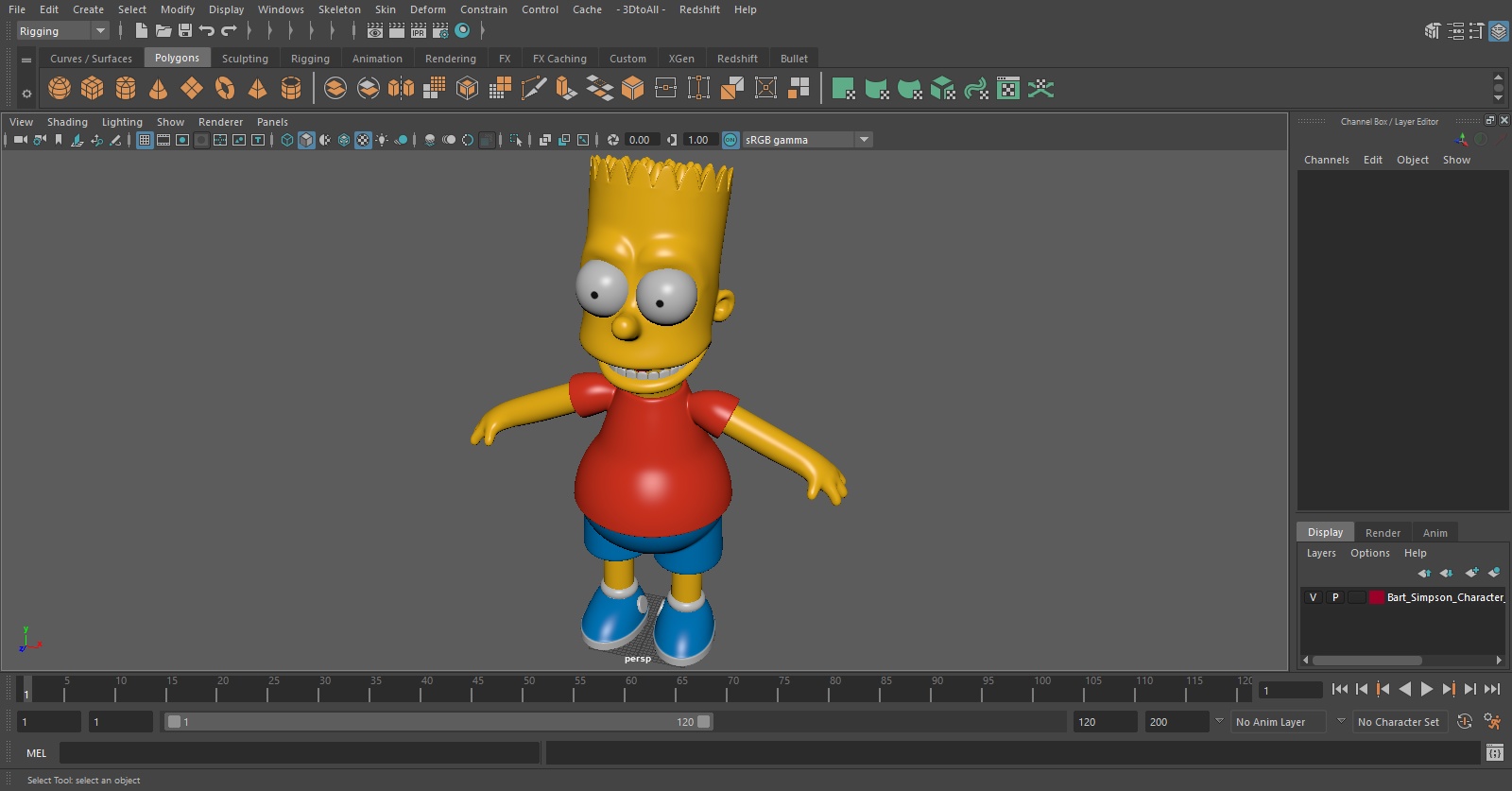Screen dimensions: 1512x791
Task: Toggle isolate select in viewport toolbar
Action: (x=515, y=140)
